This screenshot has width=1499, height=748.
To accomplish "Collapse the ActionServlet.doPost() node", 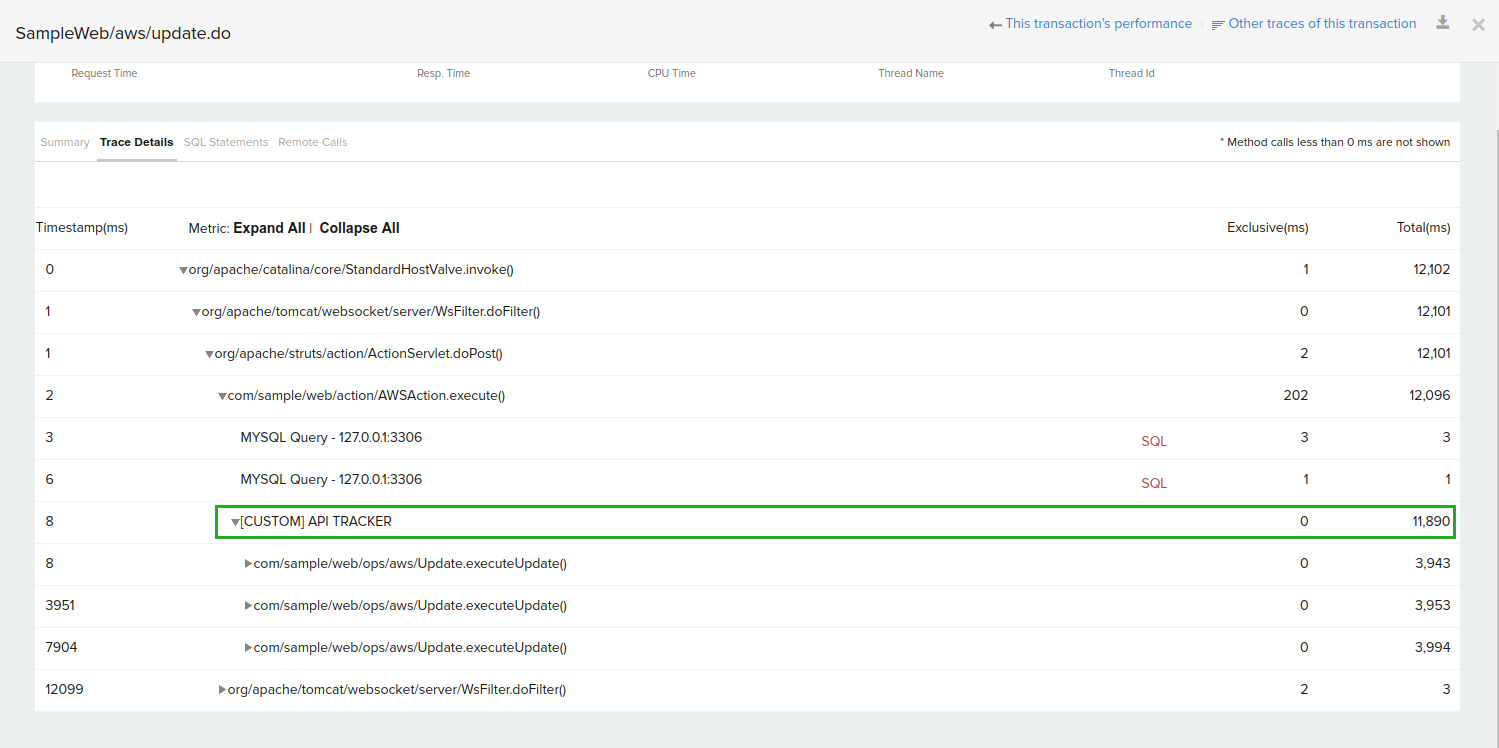I will pyautogui.click(x=209, y=354).
